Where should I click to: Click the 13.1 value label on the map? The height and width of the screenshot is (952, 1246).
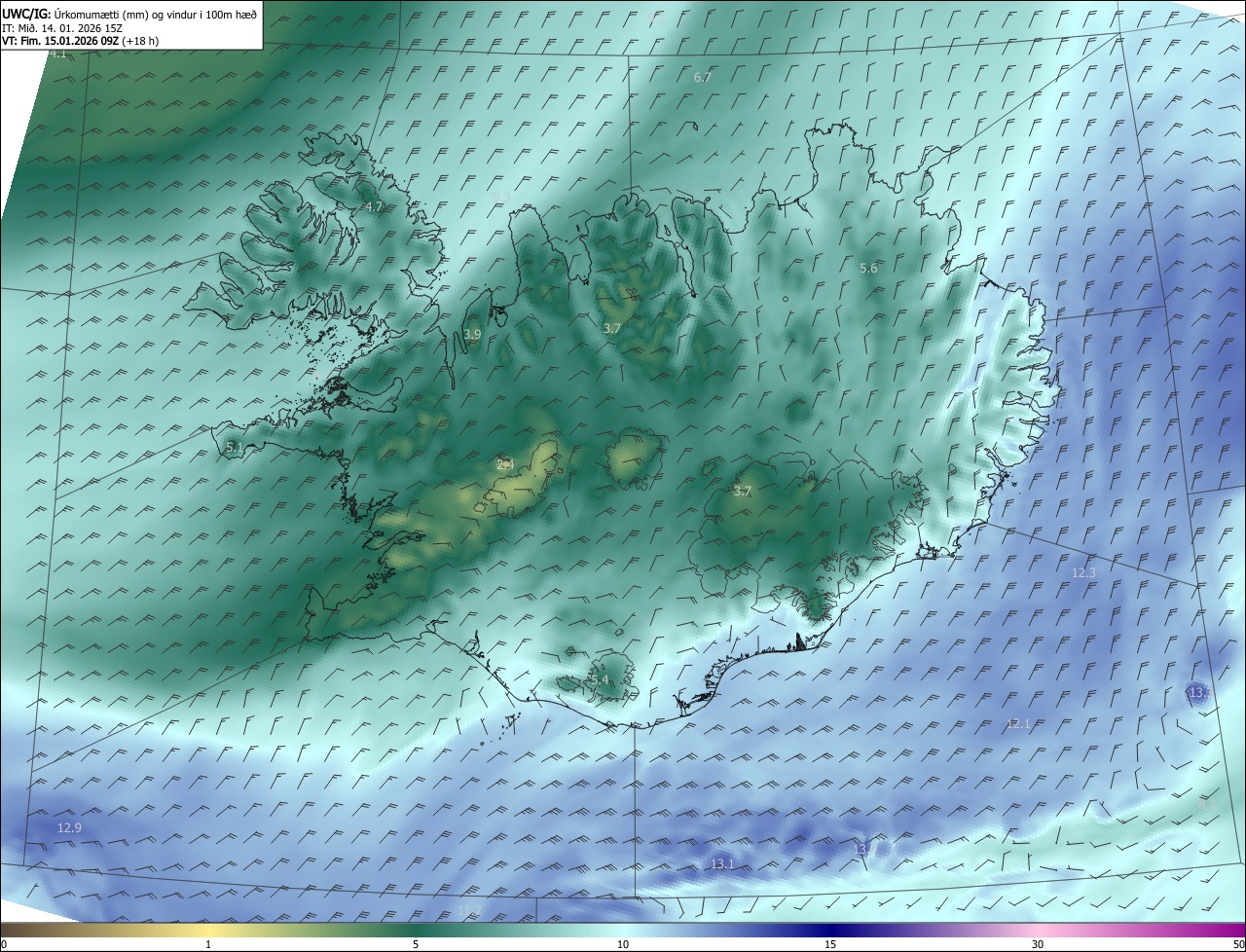point(722,863)
